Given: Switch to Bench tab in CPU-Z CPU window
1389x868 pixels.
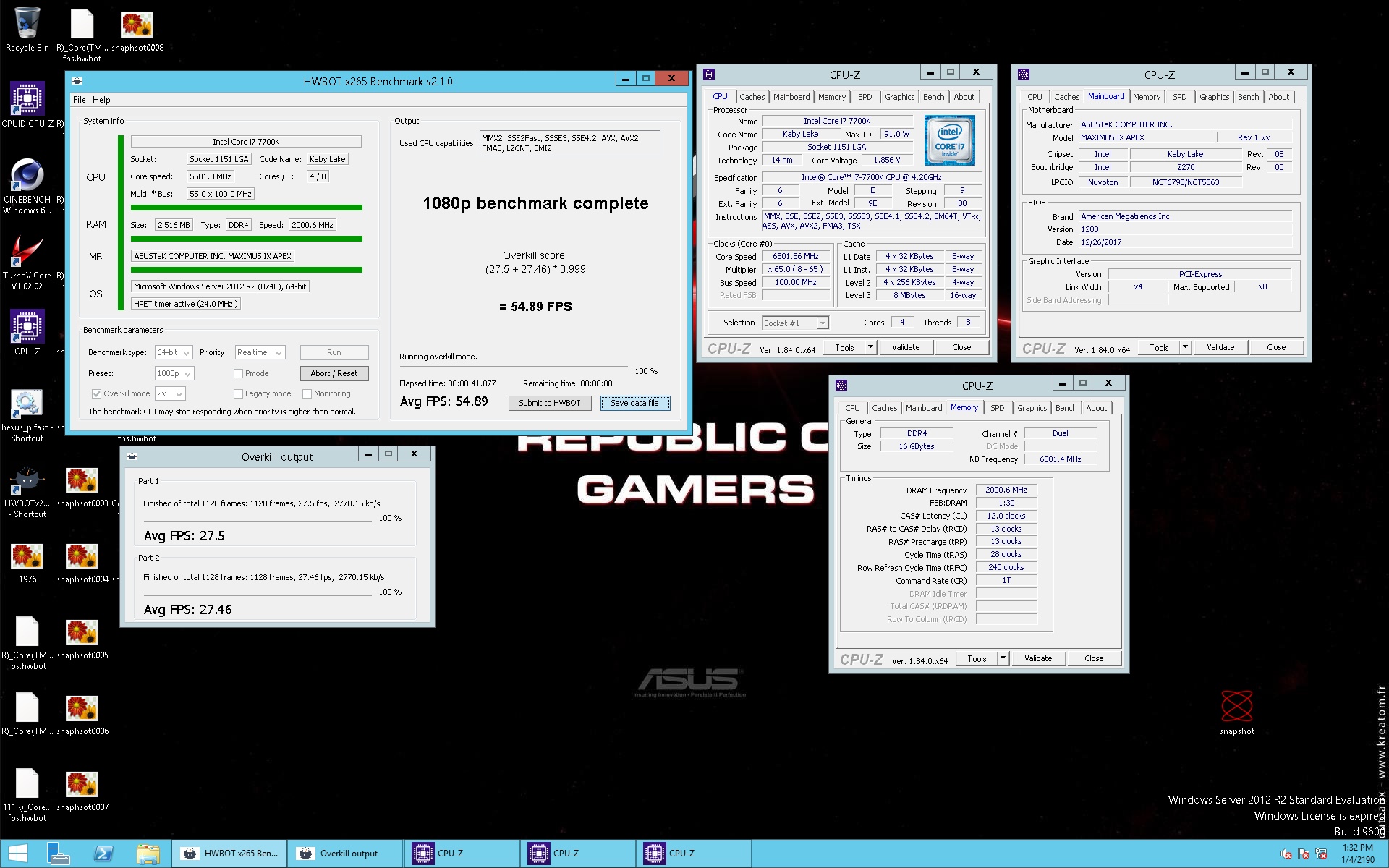Looking at the screenshot, I should [933, 97].
